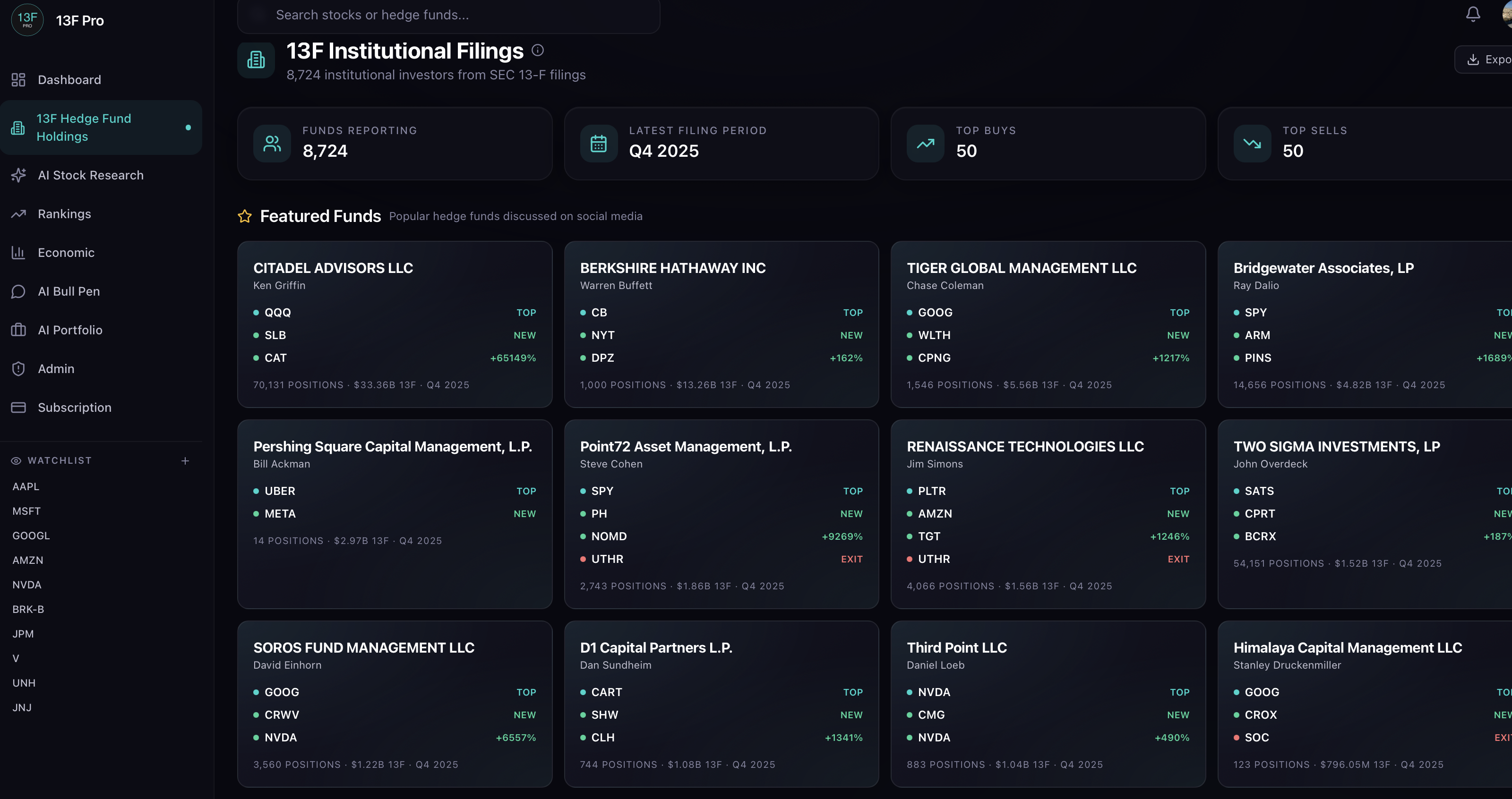Click QQQ ticker in Citadel card

coord(278,313)
